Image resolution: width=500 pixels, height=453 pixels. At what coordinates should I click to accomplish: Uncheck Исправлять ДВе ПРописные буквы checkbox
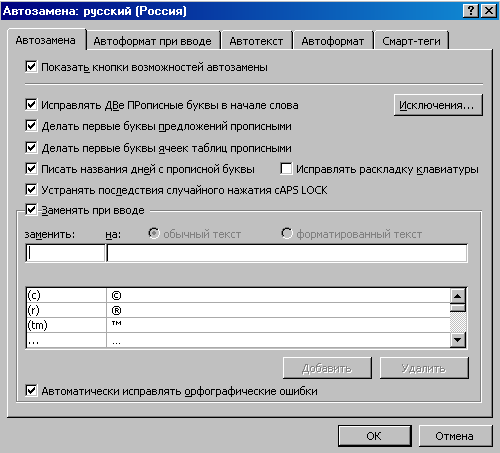[x=31, y=105]
